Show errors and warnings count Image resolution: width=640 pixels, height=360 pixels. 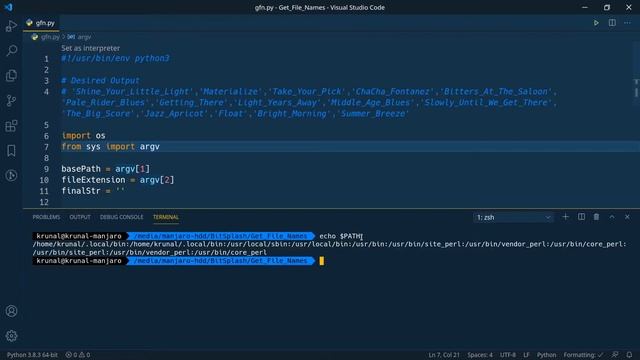[x=78, y=355]
